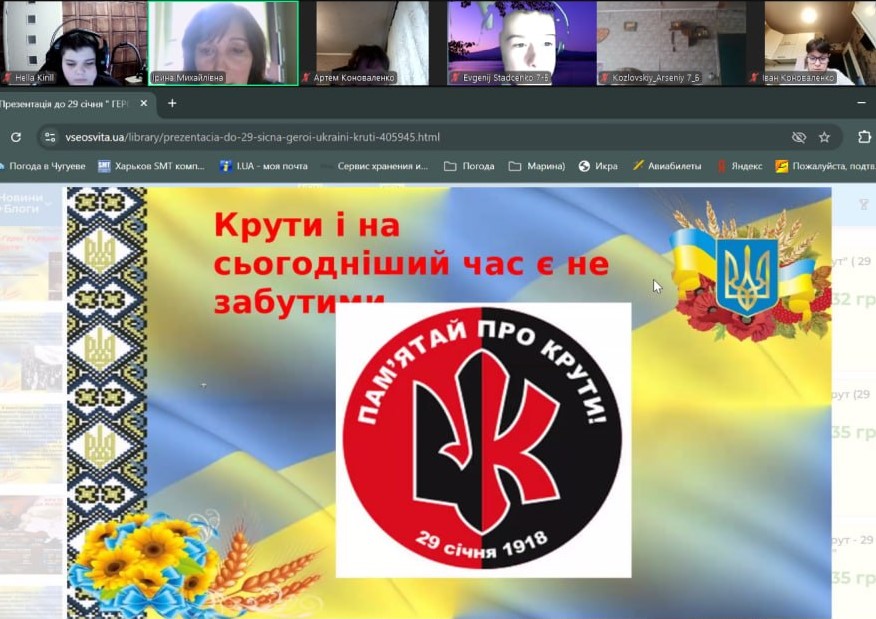Select Hella Kinll video tile
Viewport: 876px width, 619px height.
[x=73, y=42]
